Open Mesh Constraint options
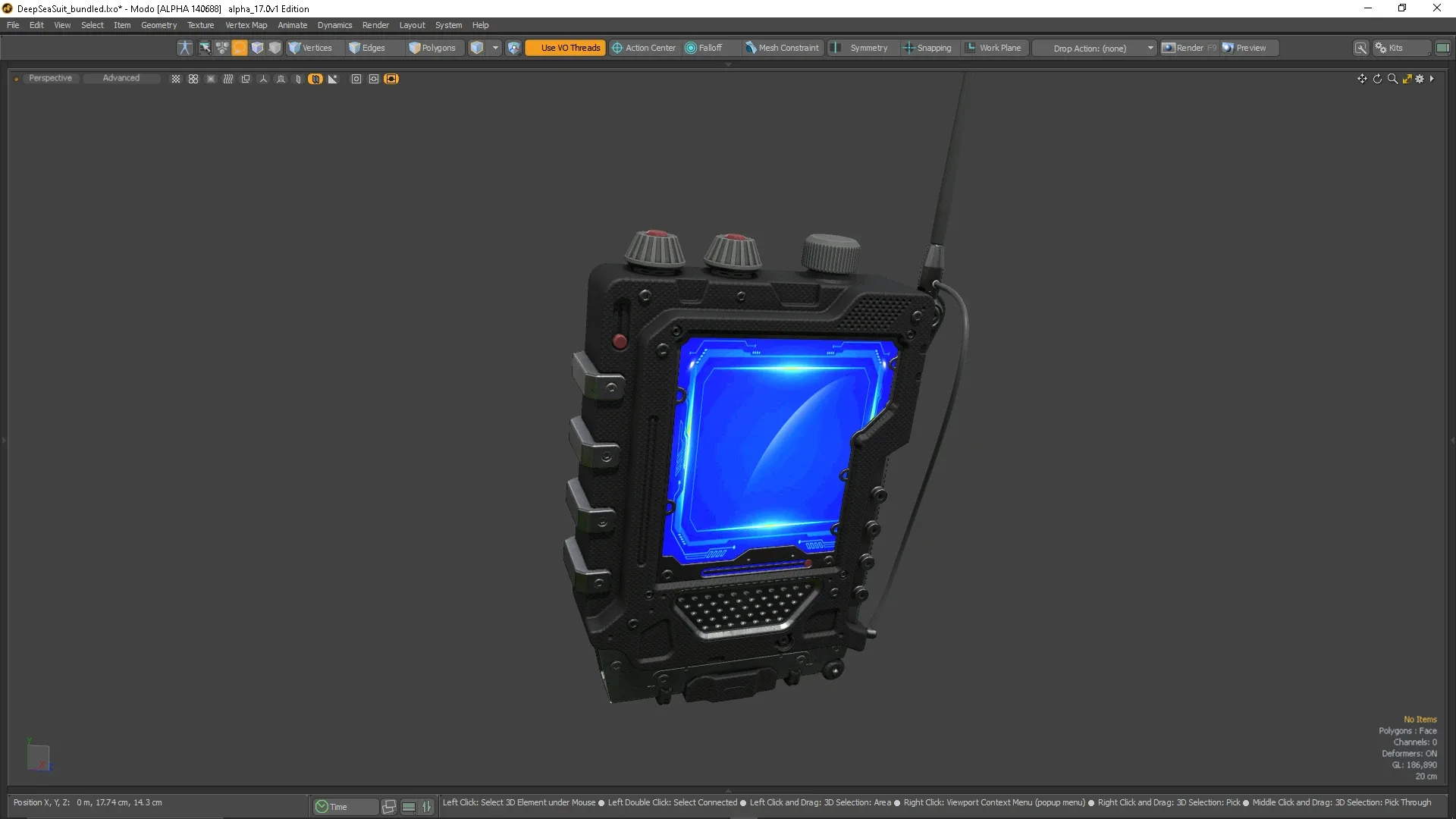This screenshot has height=819, width=1456. pos(783,48)
